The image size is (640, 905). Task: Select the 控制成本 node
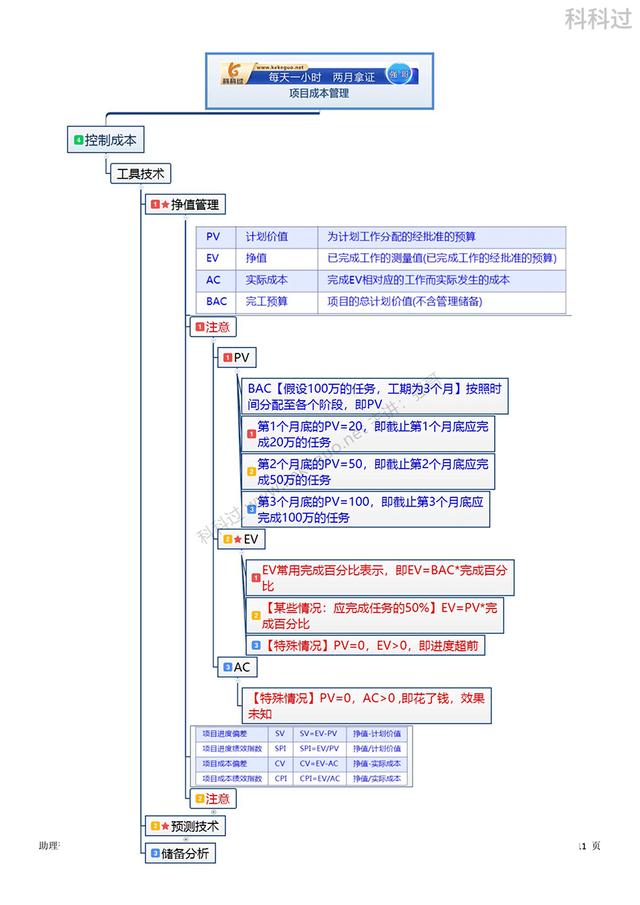click(105, 140)
